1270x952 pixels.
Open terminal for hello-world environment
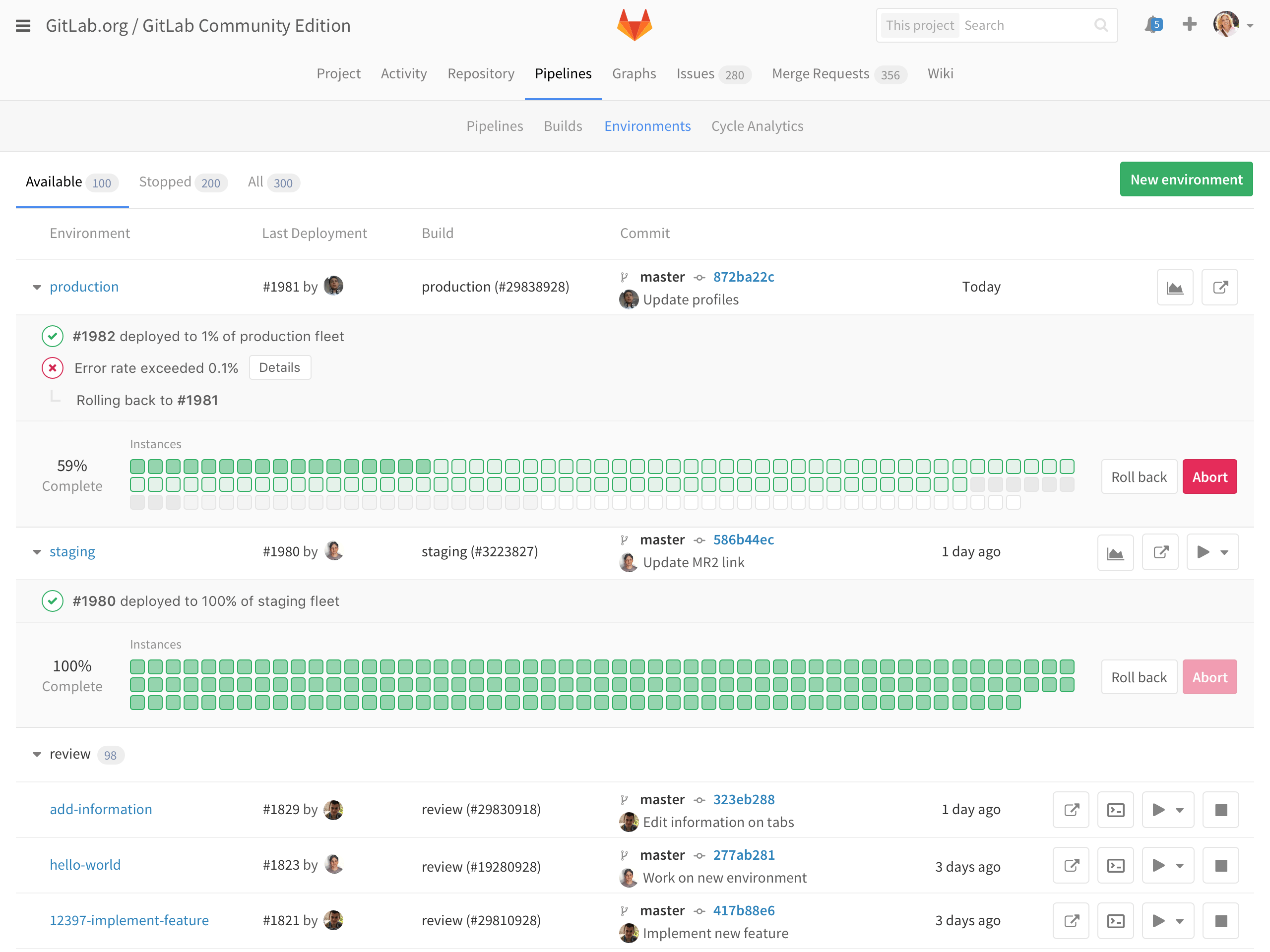click(x=1115, y=865)
